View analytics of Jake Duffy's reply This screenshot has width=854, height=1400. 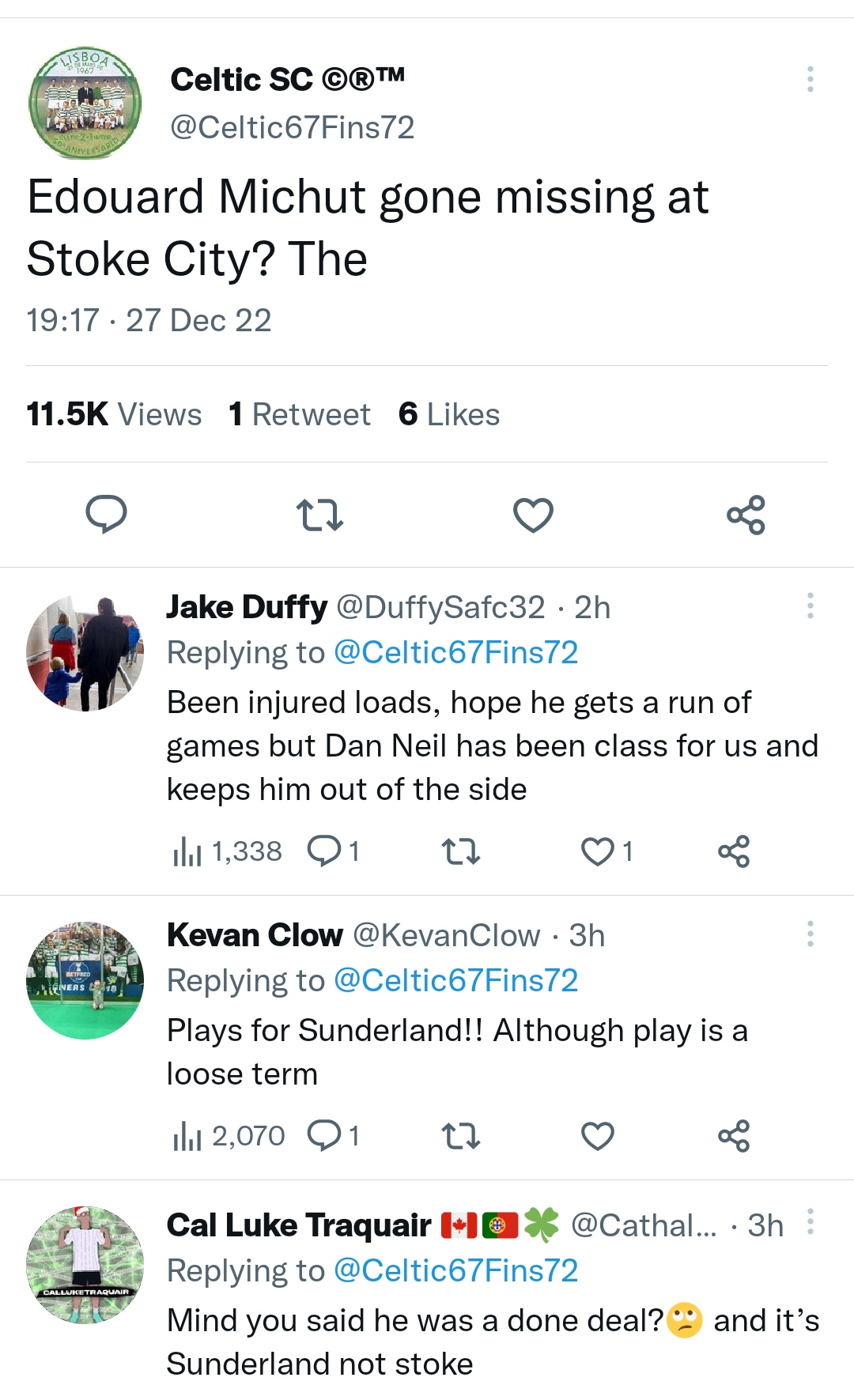[187, 851]
